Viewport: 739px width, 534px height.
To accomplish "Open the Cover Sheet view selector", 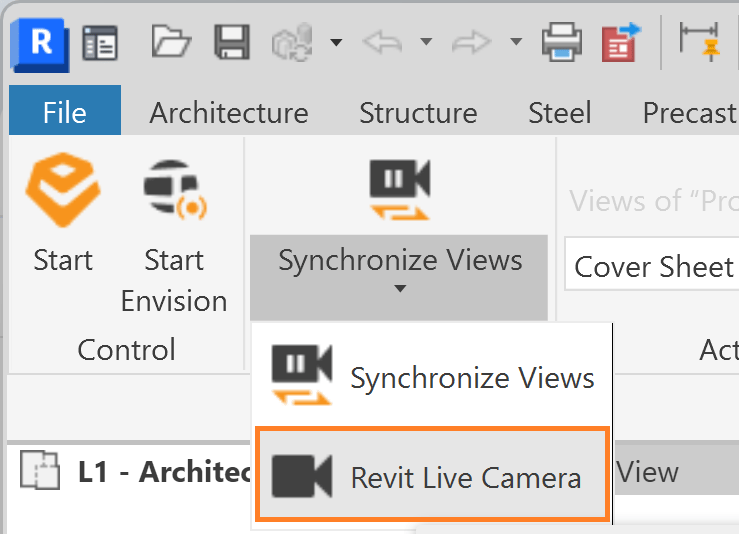I will [x=652, y=265].
